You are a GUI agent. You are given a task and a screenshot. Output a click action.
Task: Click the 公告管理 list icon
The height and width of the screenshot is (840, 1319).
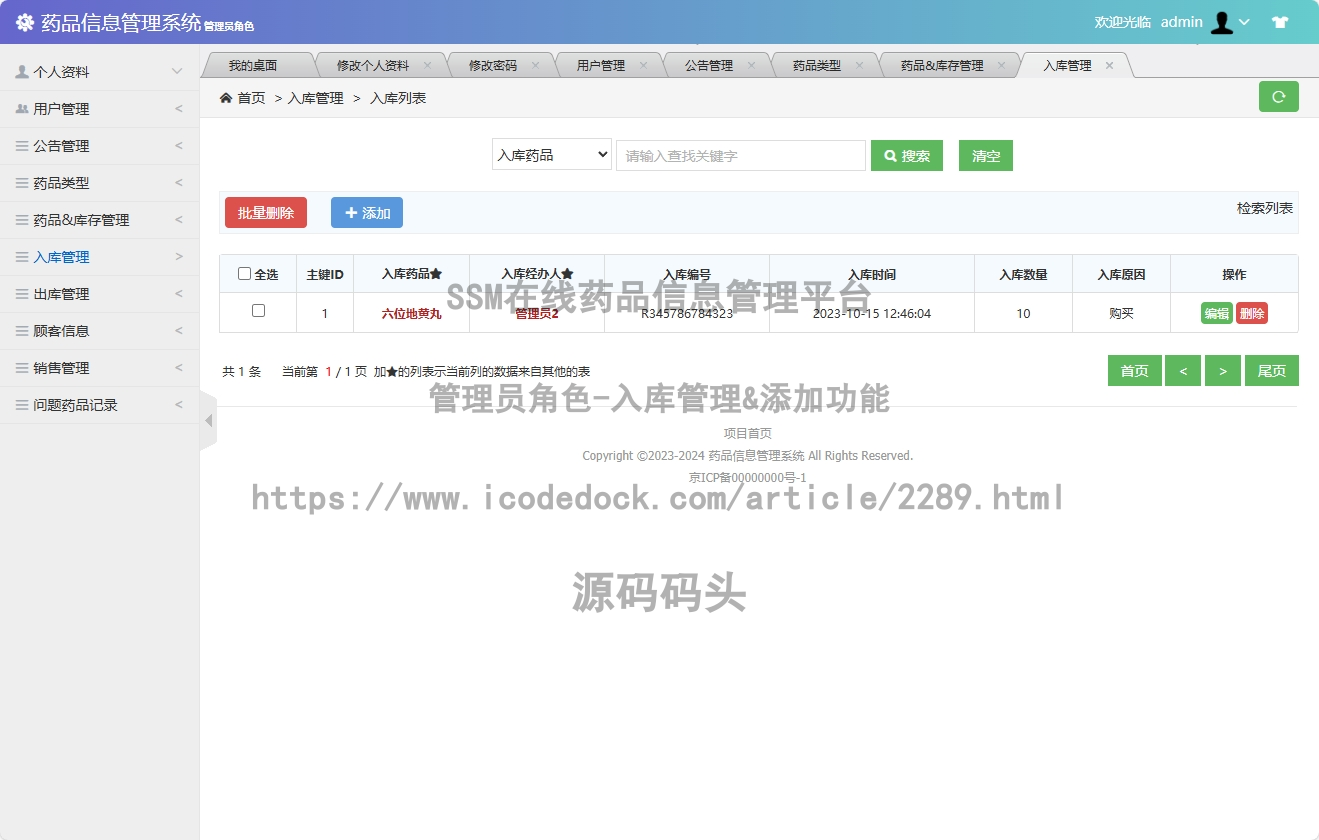pos(22,146)
